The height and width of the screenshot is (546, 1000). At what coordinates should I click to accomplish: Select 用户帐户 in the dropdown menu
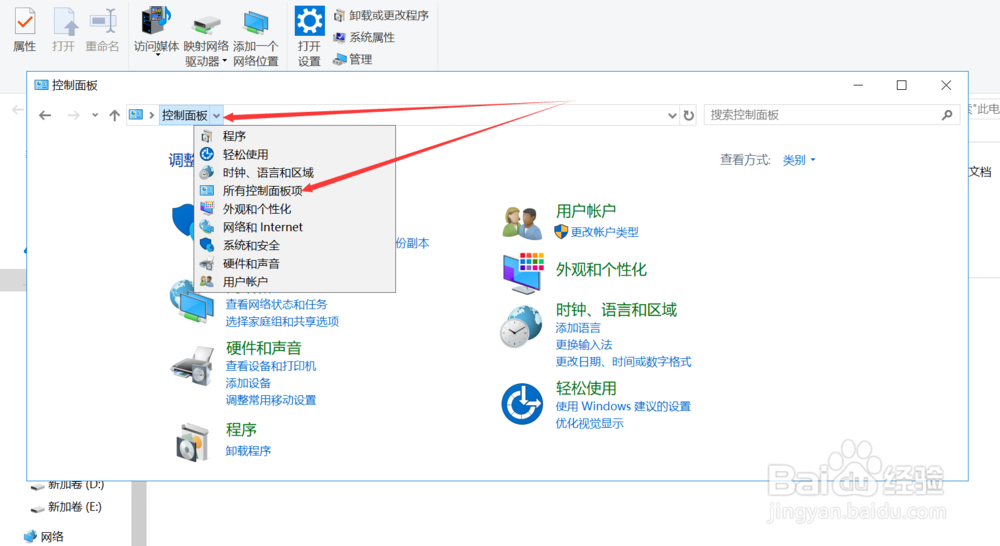point(295,281)
